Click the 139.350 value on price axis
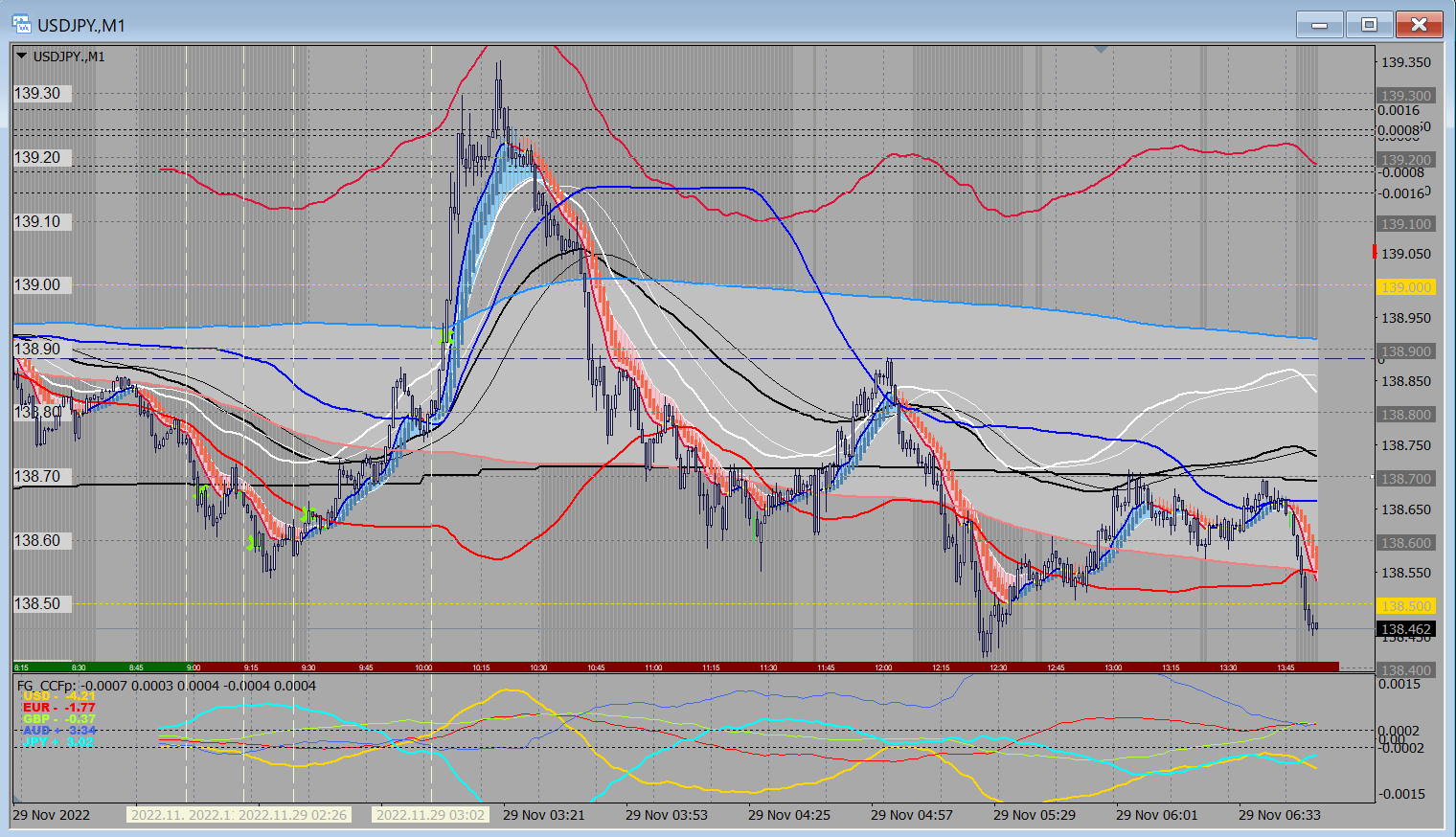This screenshot has width=1456, height=837. pos(1405,62)
